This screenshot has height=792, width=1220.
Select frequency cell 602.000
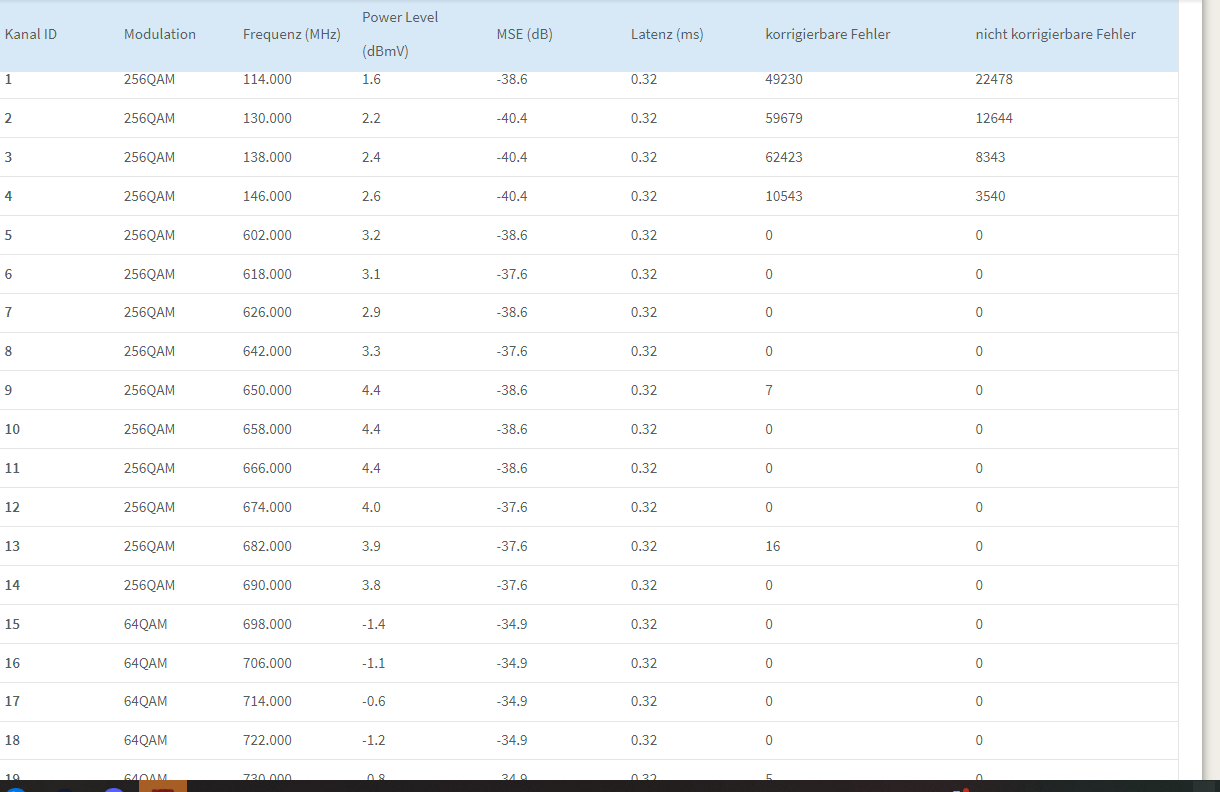pyautogui.click(x=267, y=235)
